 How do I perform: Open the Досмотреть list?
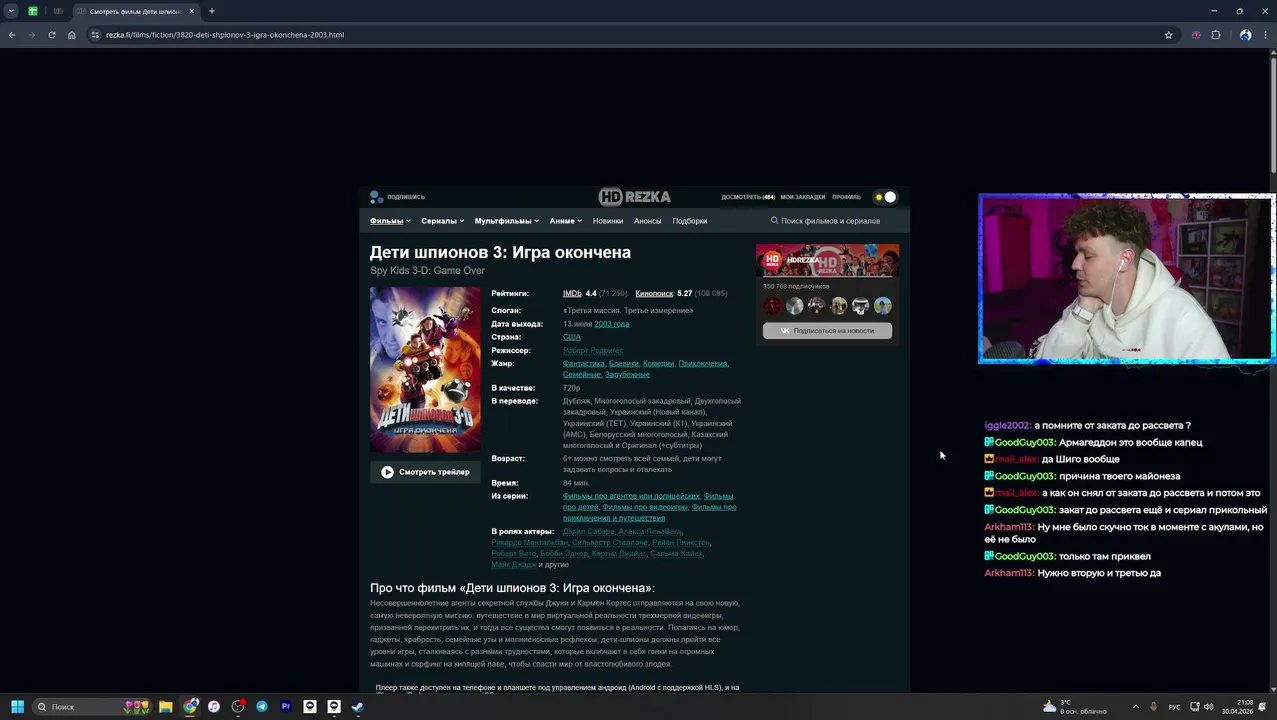(x=748, y=197)
